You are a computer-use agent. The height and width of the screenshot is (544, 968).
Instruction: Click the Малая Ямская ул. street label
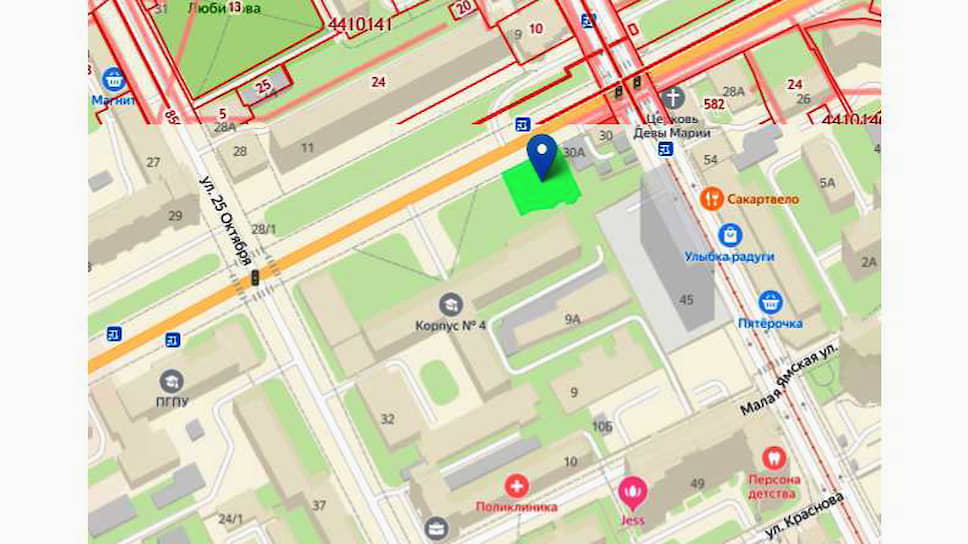(x=788, y=379)
